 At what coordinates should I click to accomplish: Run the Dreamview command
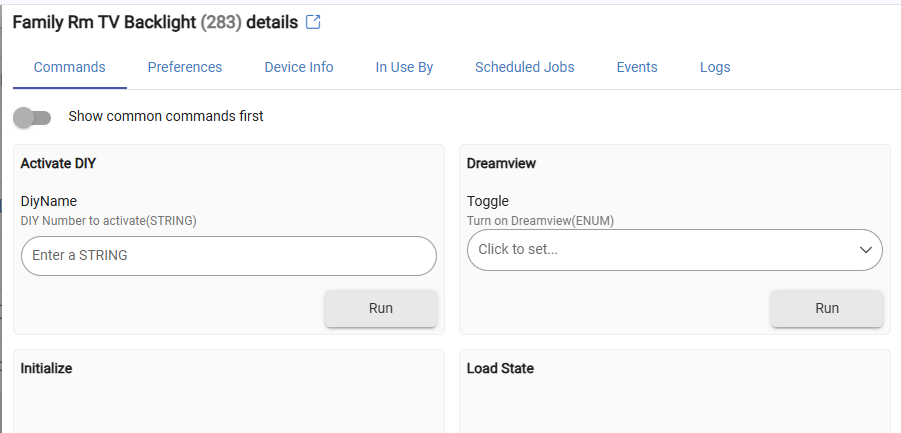tap(827, 308)
